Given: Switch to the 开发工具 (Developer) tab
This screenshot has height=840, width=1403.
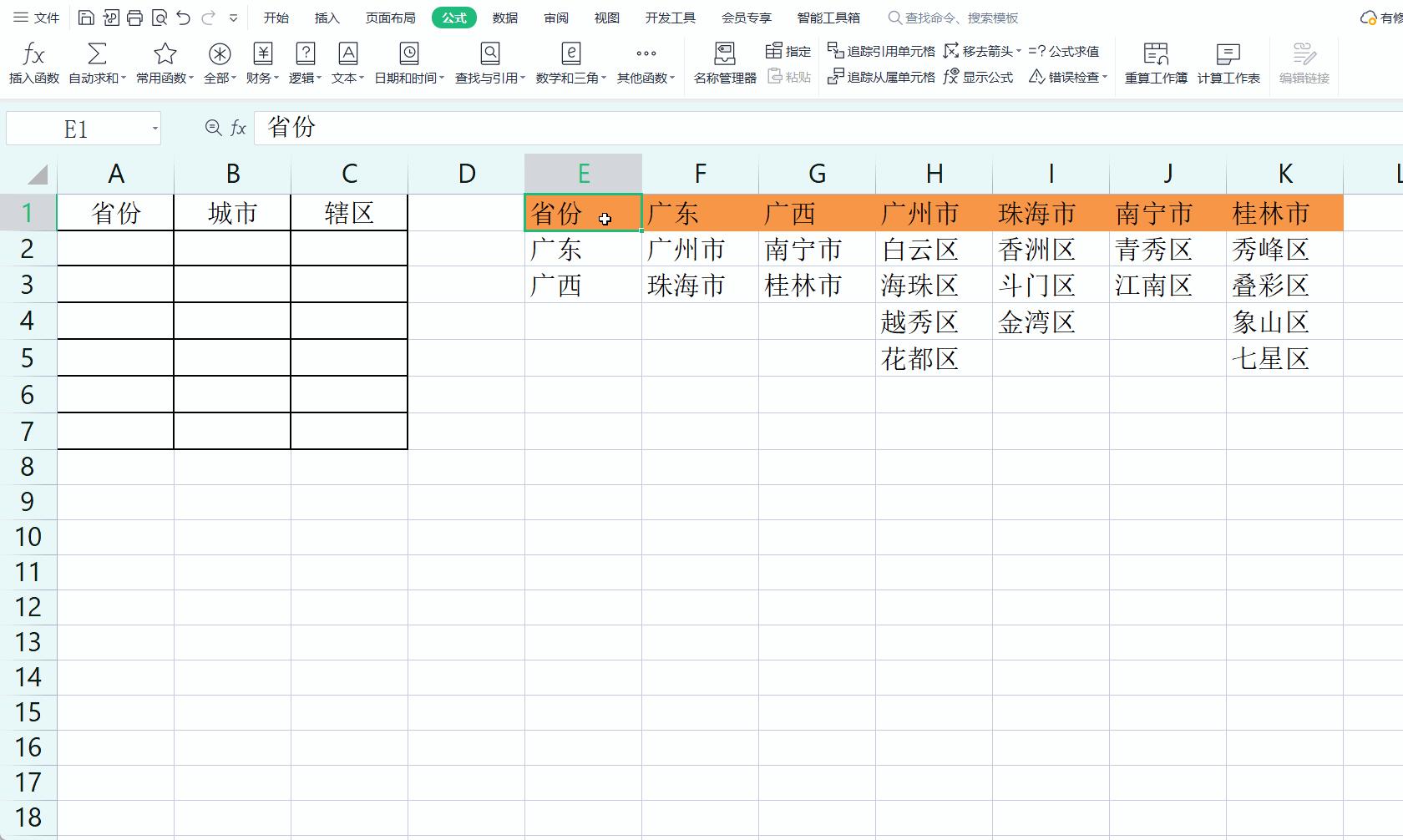Looking at the screenshot, I should [x=671, y=18].
